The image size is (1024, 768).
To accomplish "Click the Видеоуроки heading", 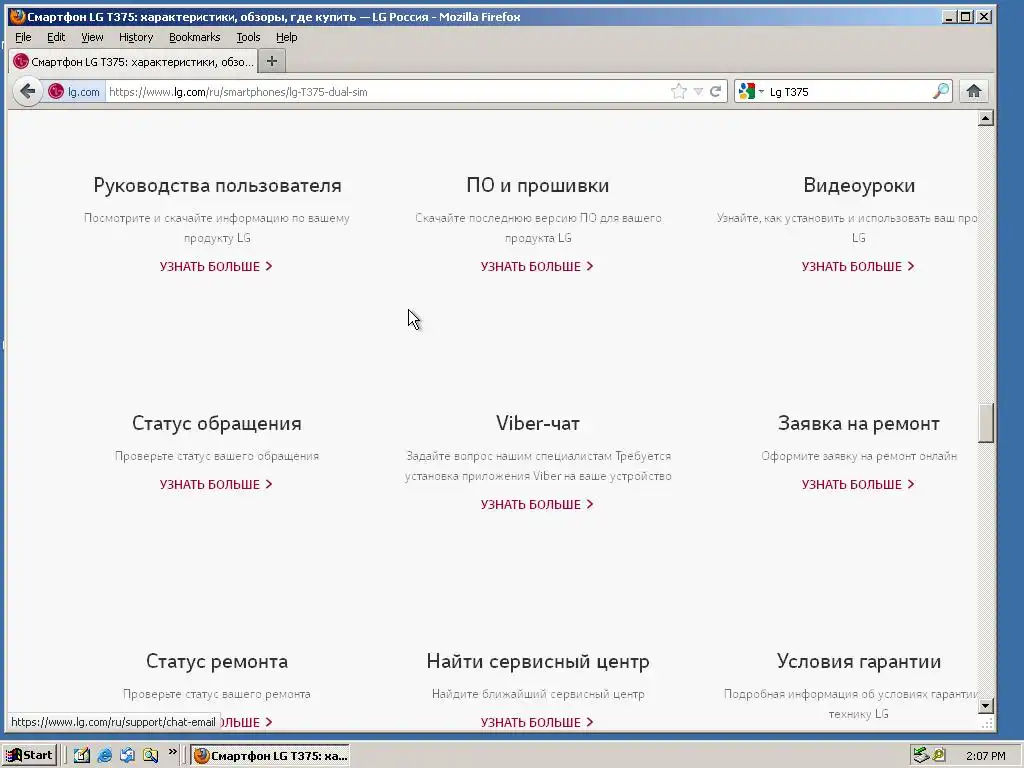I will coord(859,185).
